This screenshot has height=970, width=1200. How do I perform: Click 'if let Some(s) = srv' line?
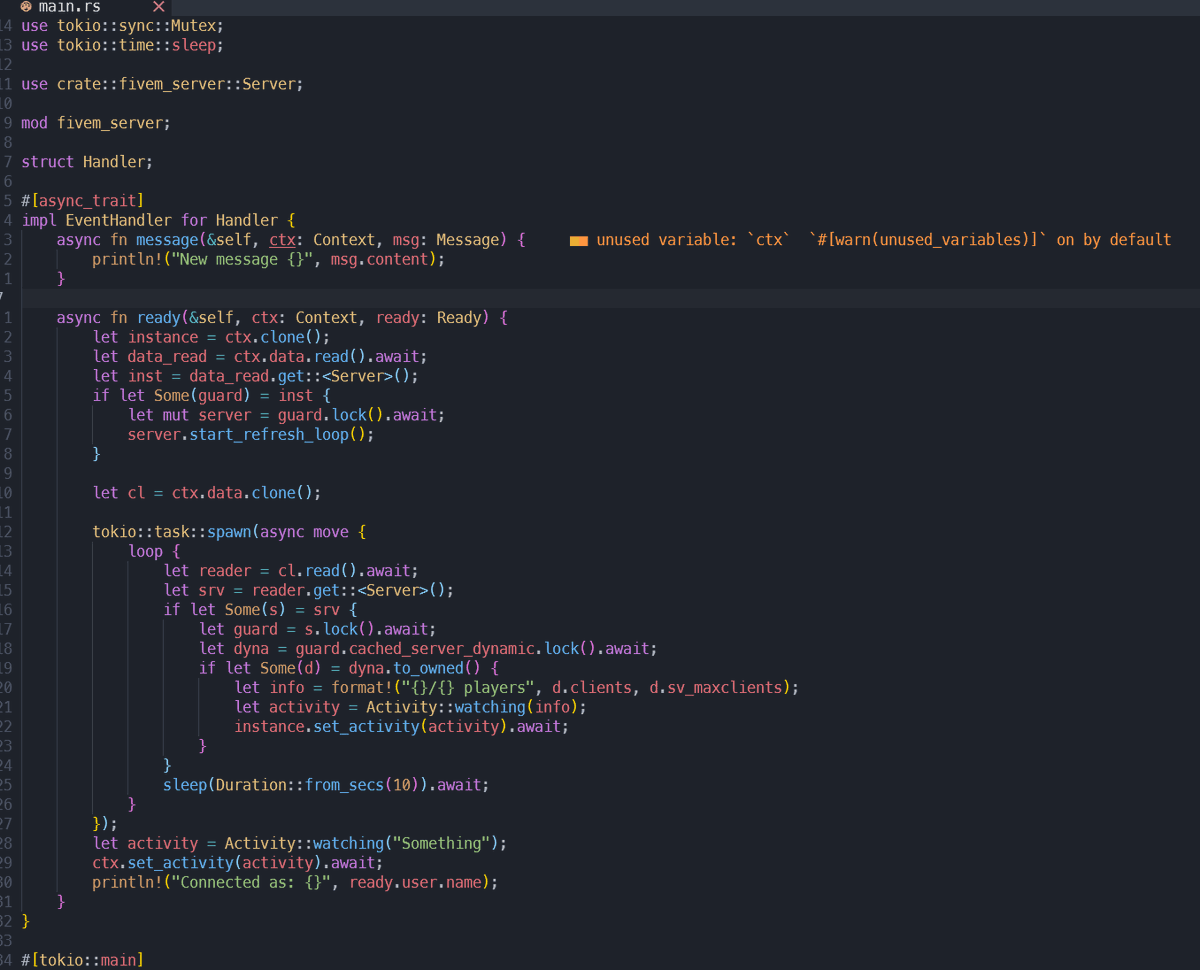tap(260, 610)
